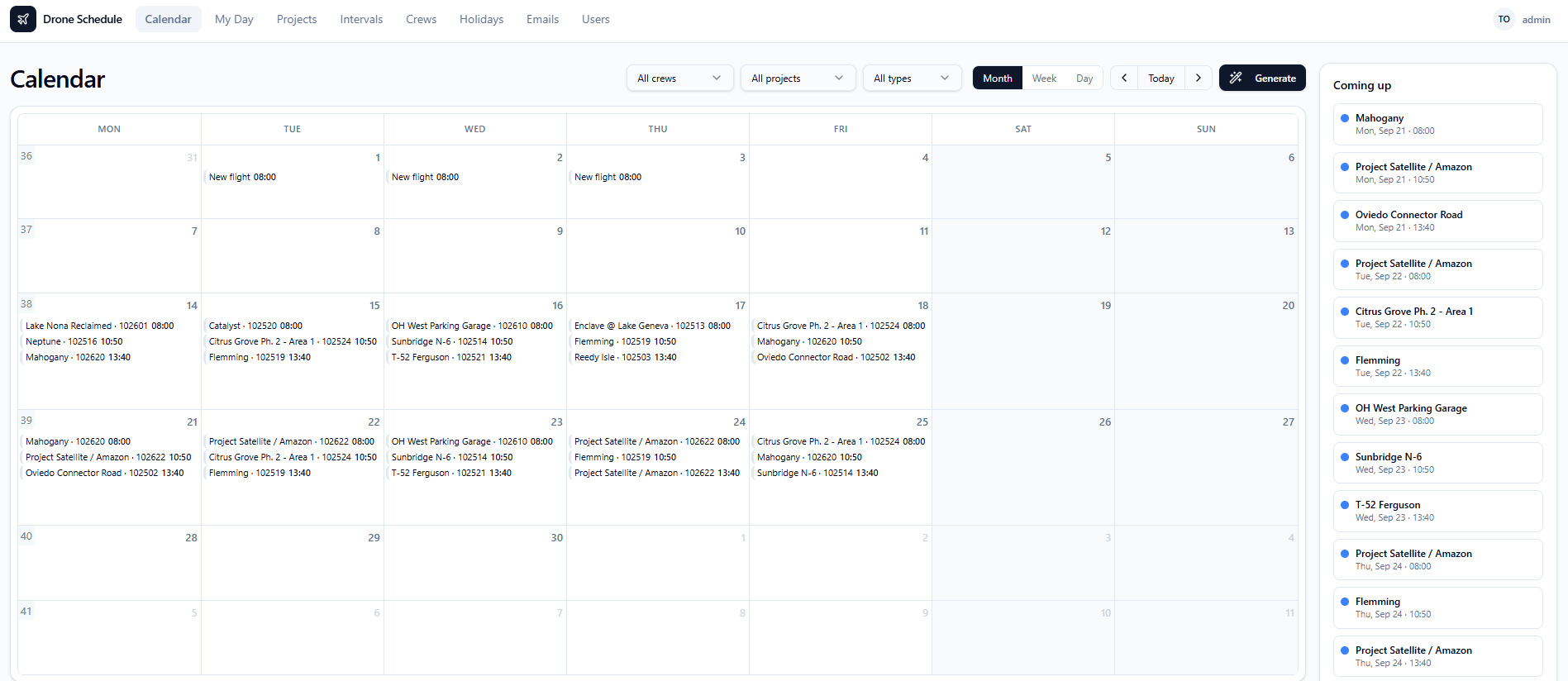
Task: Go to previous month arrow
Action: [1124, 78]
